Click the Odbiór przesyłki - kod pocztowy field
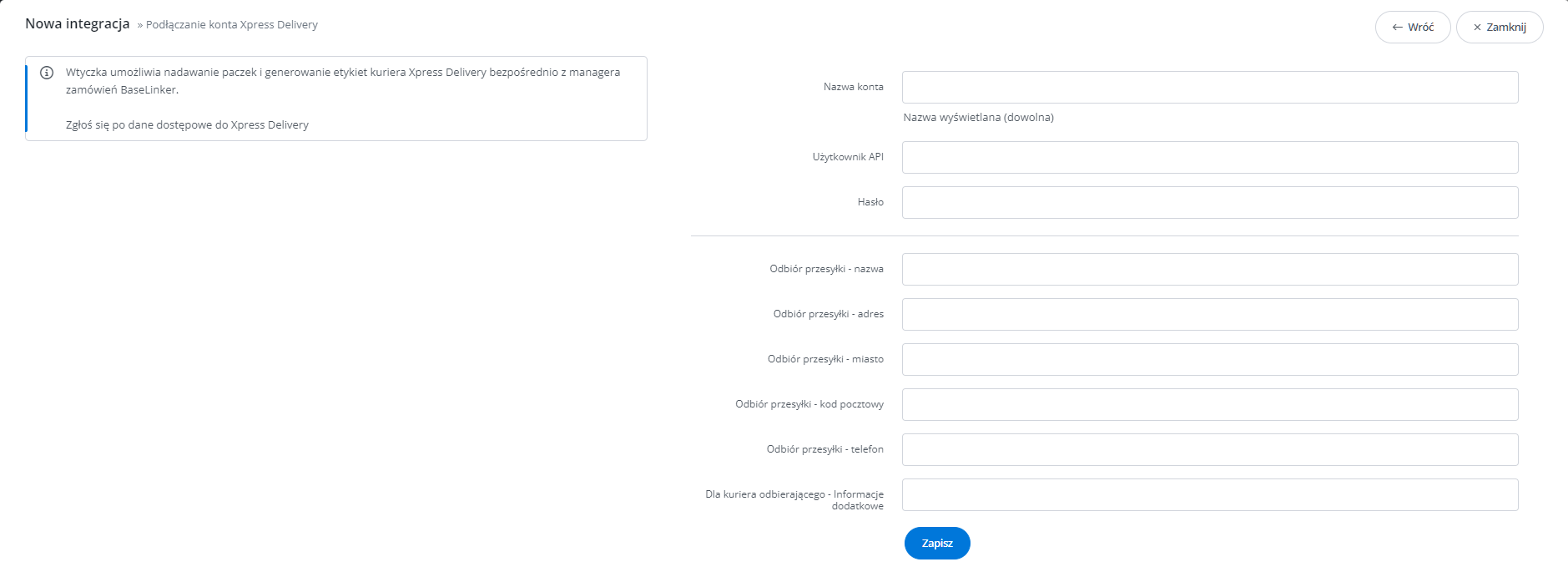The width and height of the screenshot is (1568, 567). 1210,405
